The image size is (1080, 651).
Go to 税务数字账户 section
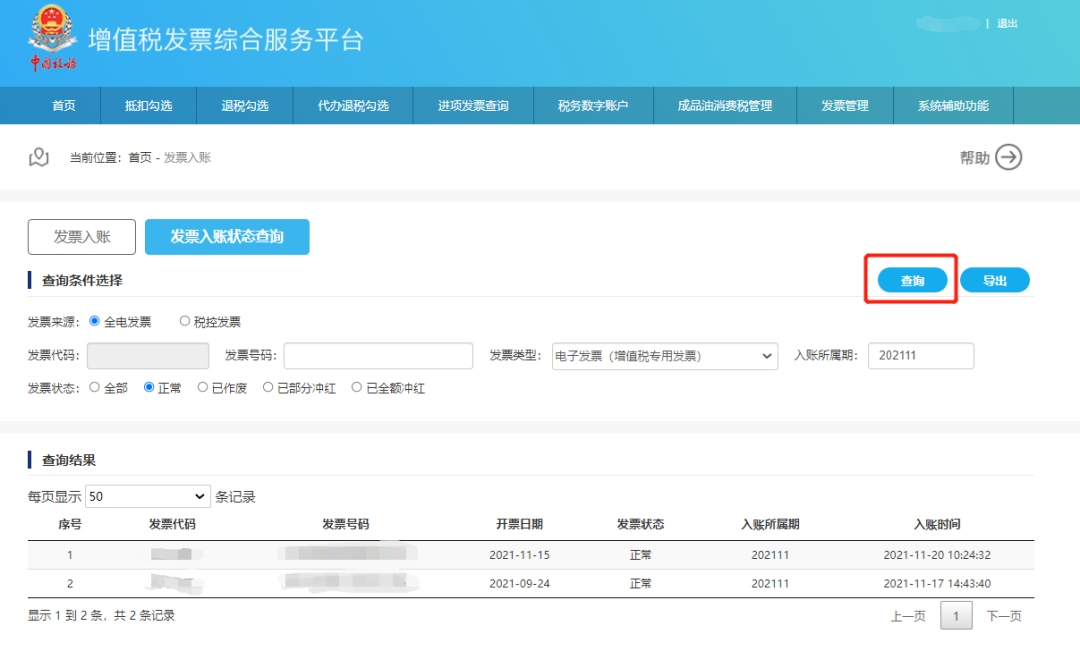tap(593, 105)
